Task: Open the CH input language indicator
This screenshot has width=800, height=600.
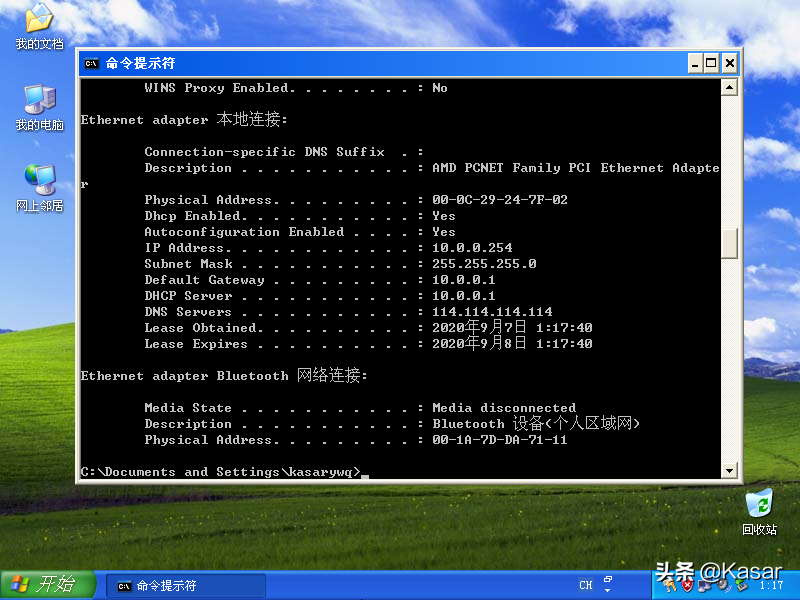Action: coord(586,585)
